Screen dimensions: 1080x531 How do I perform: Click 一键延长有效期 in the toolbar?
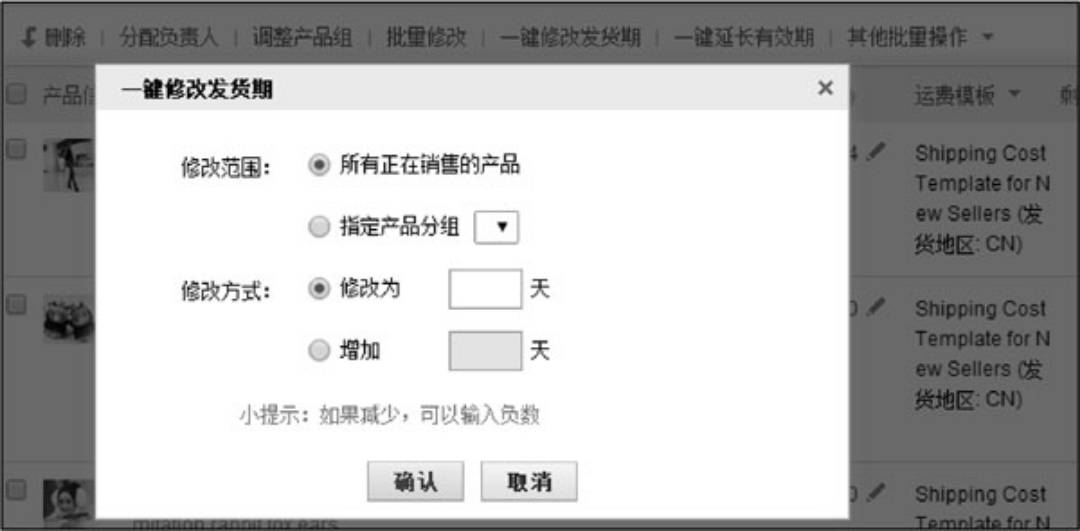(x=744, y=37)
